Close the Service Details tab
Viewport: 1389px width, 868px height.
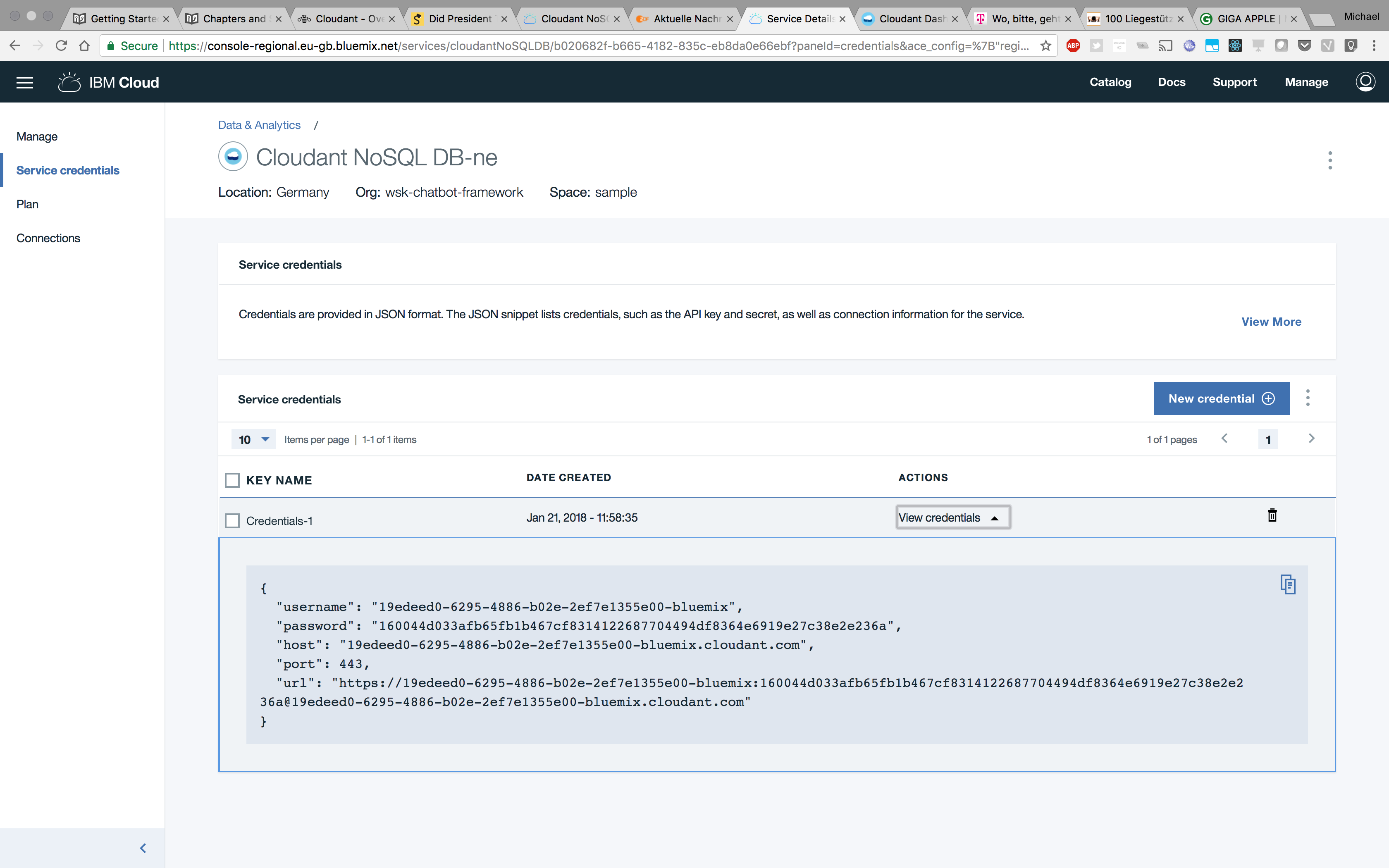coord(842,19)
